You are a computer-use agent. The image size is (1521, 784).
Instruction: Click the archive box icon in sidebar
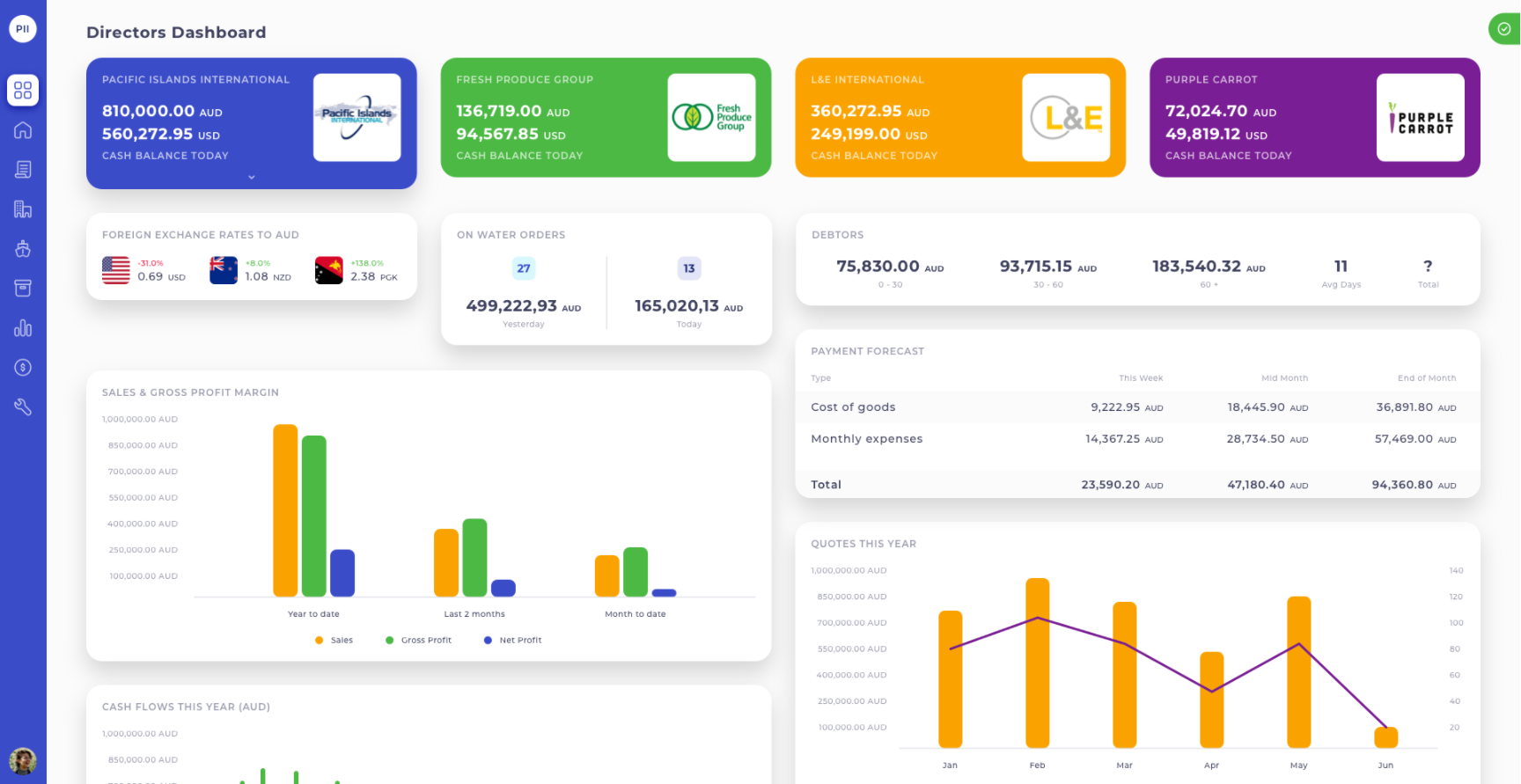pos(23,289)
